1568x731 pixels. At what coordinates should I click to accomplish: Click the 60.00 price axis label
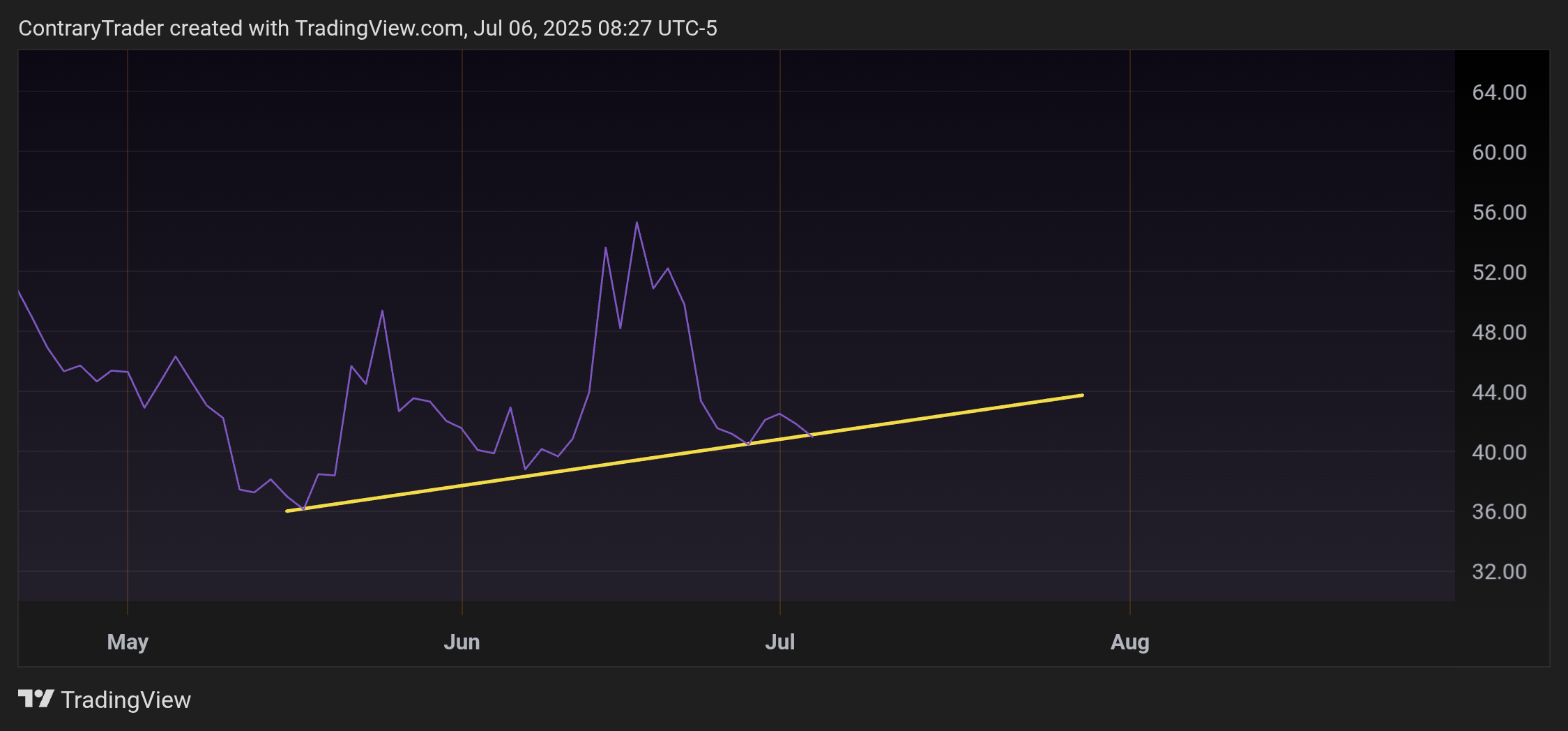(1499, 152)
